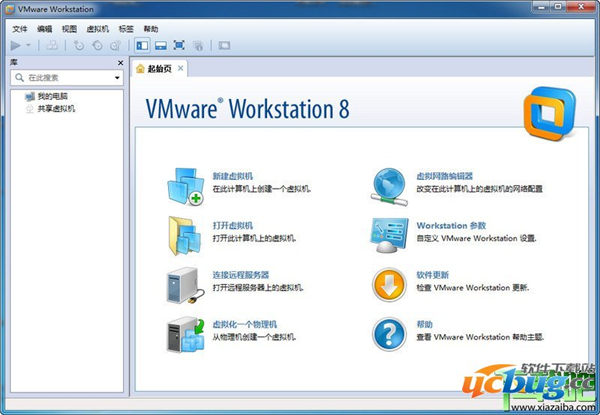The height and width of the screenshot is (415, 600).
Task: Switch to the 起始页 tab
Action: (x=159, y=69)
